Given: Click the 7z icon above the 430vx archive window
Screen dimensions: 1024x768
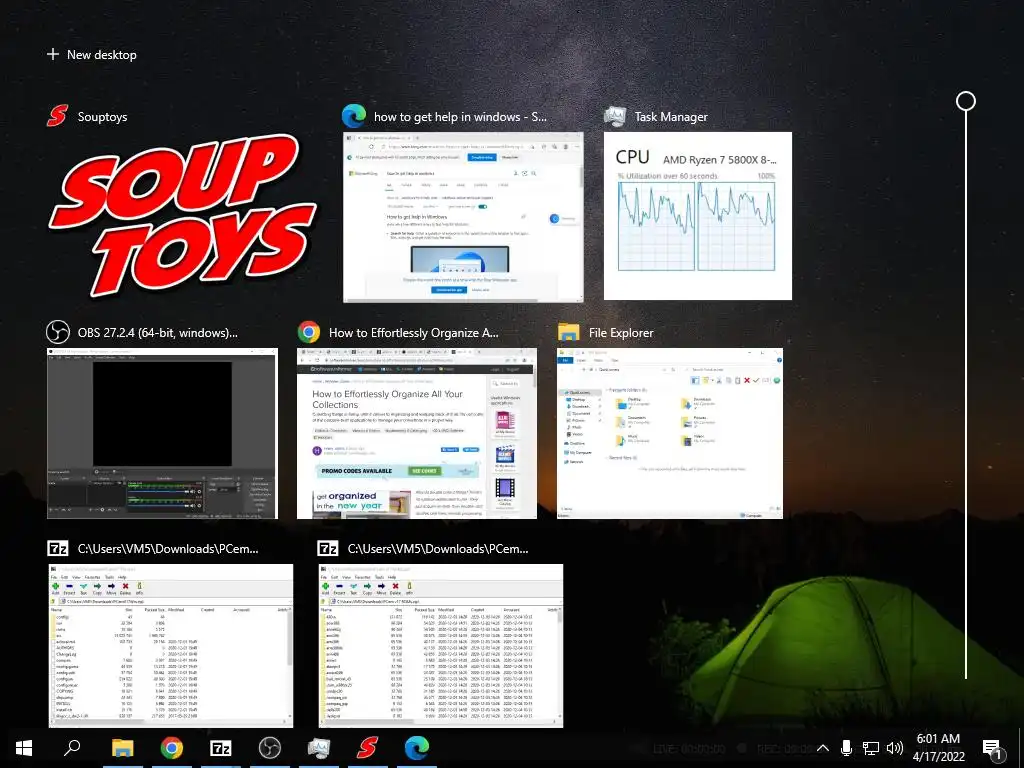Looking at the screenshot, I should pyautogui.click(x=328, y=549).
